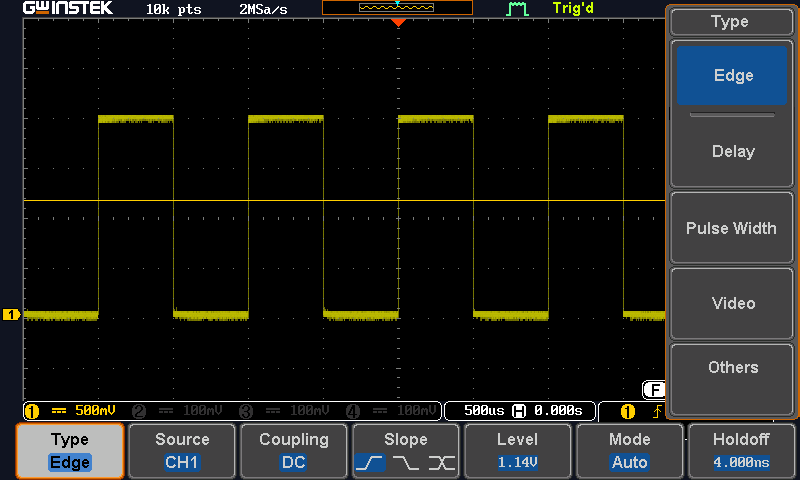Select Pulse Width trigger type

coord(731,228)
